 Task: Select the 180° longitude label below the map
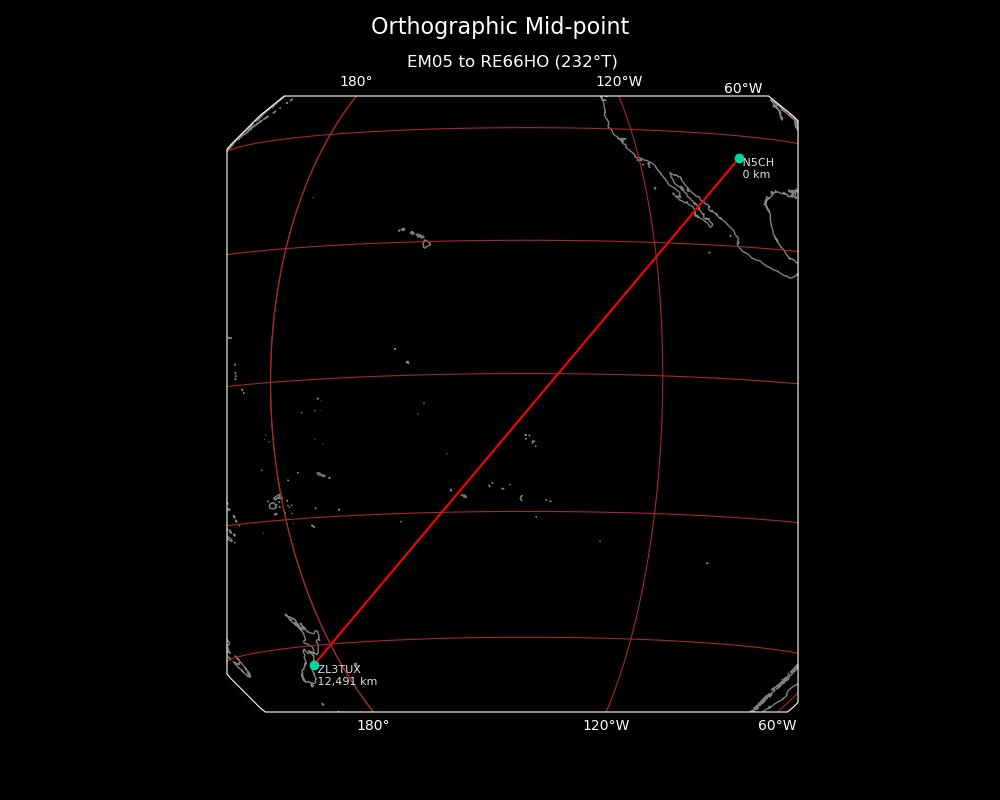pos(373,726)
